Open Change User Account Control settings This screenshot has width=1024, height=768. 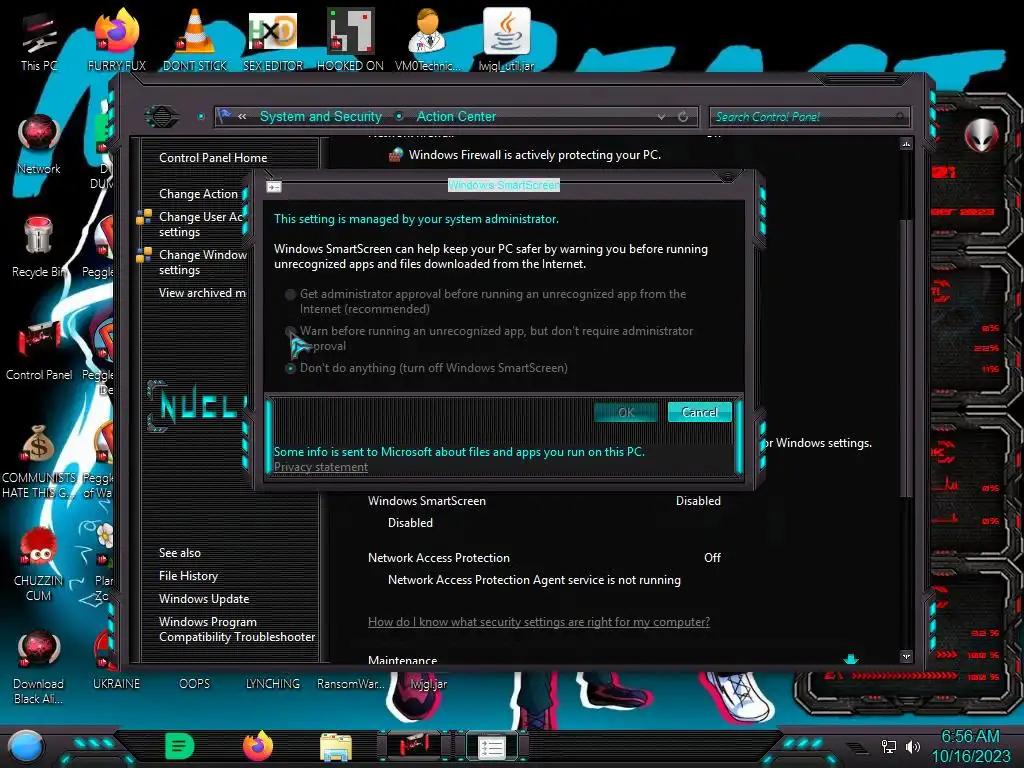[x=201, y=224]
